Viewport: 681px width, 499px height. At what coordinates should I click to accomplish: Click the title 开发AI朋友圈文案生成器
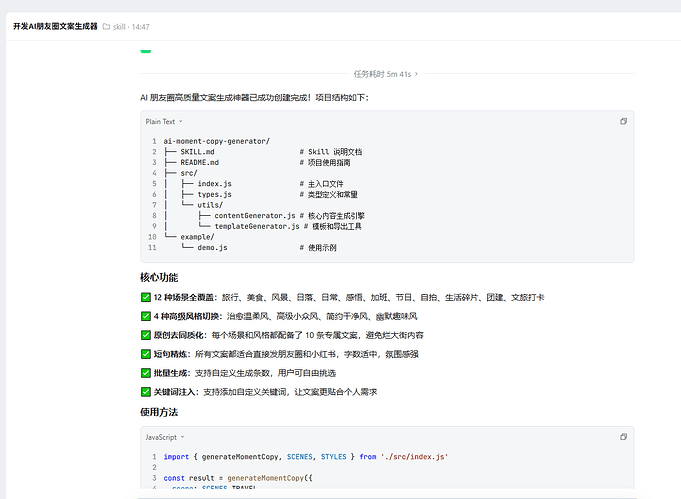click(55, 26)
